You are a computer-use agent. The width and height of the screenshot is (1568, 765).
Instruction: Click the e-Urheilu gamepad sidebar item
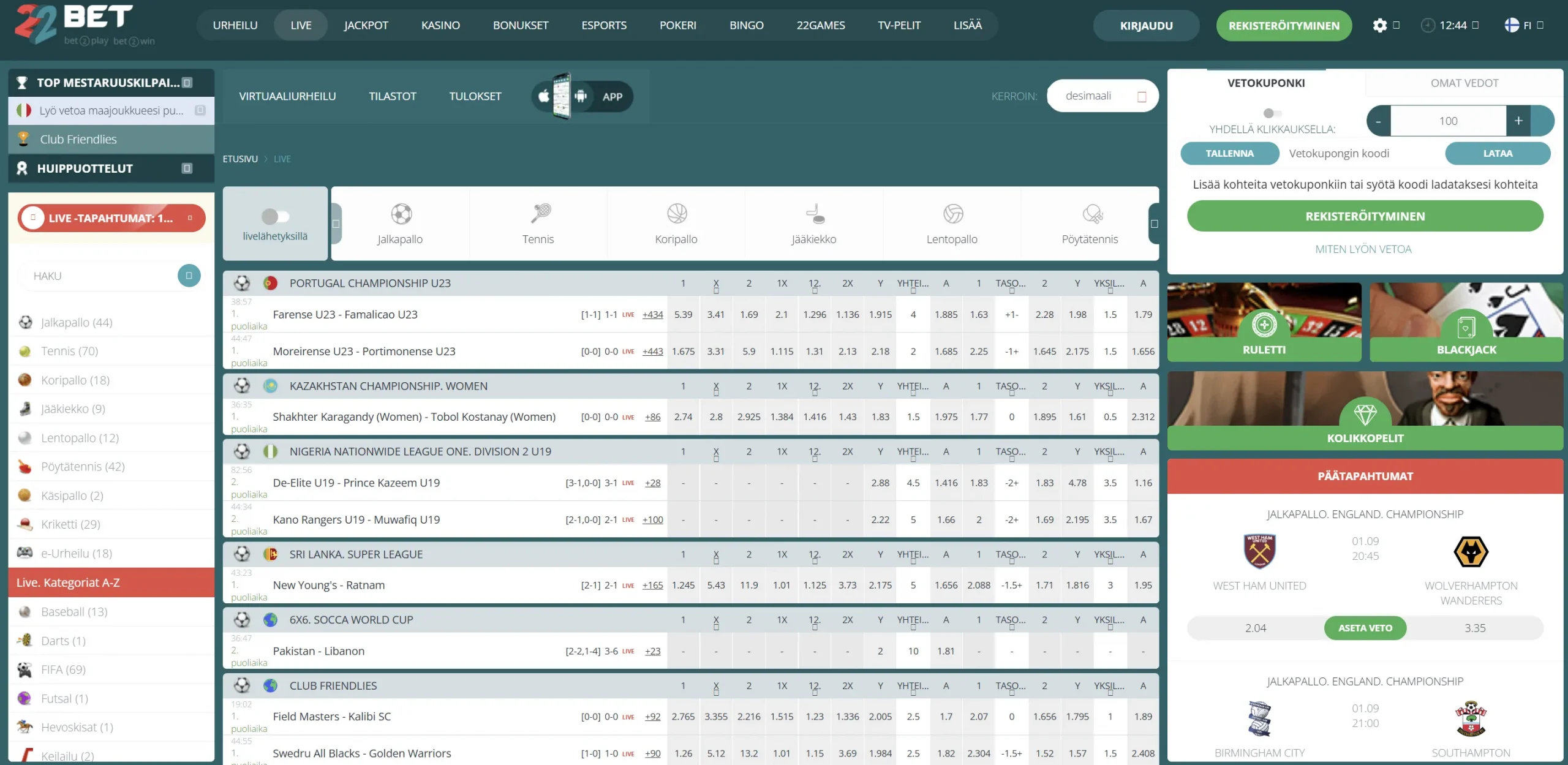click(111, 553)
